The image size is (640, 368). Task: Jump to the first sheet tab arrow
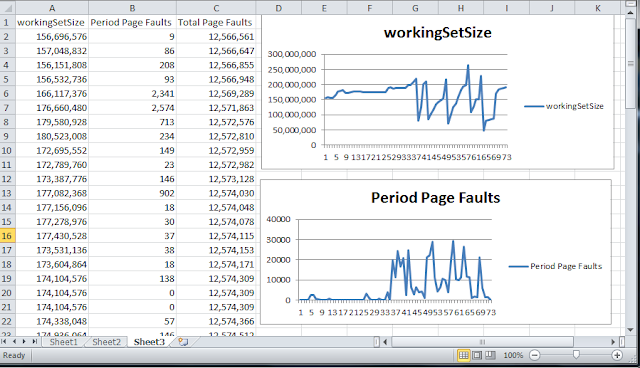(4, 341)
